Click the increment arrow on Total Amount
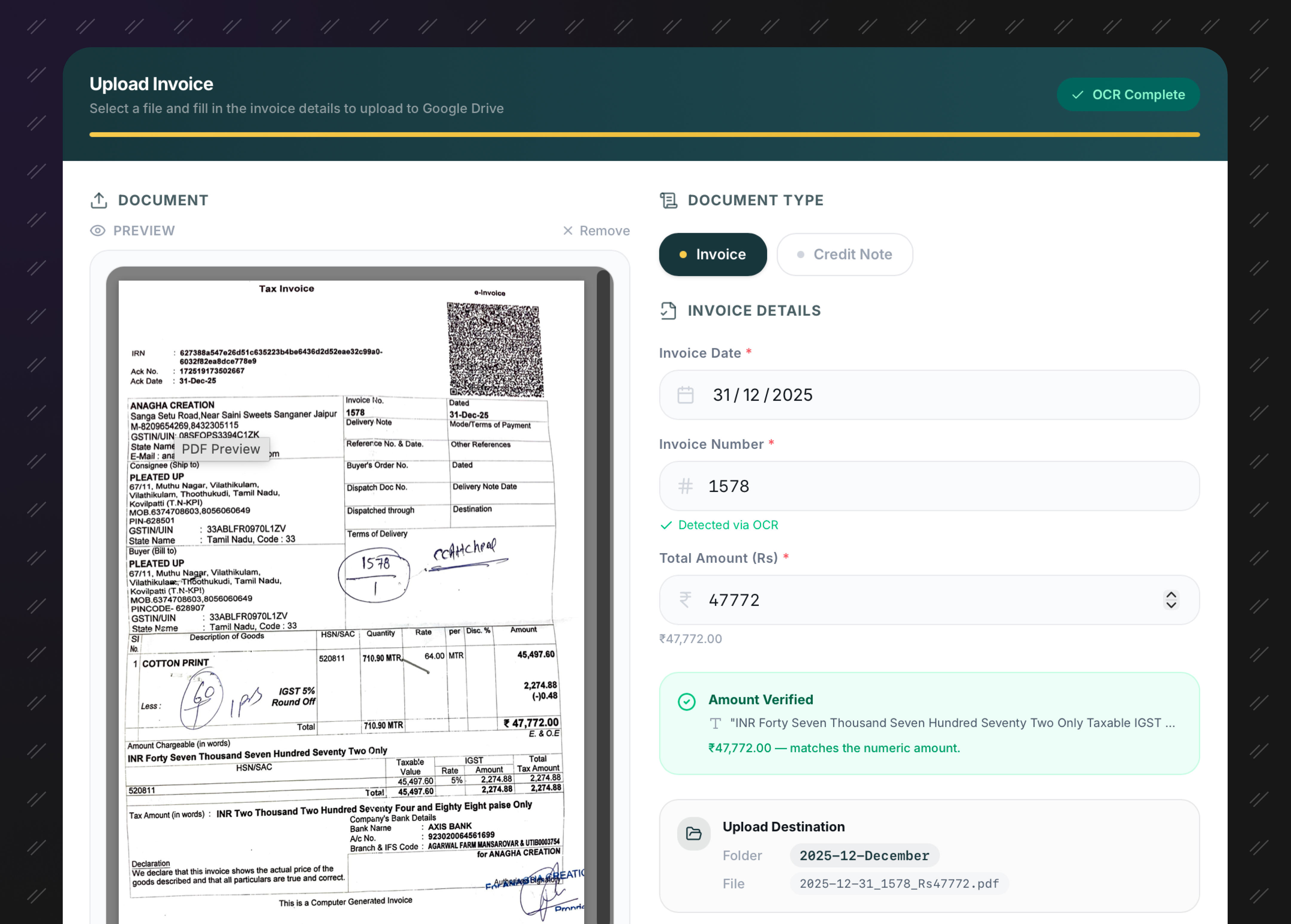 pyautogui.click(x=1171, y=593)
